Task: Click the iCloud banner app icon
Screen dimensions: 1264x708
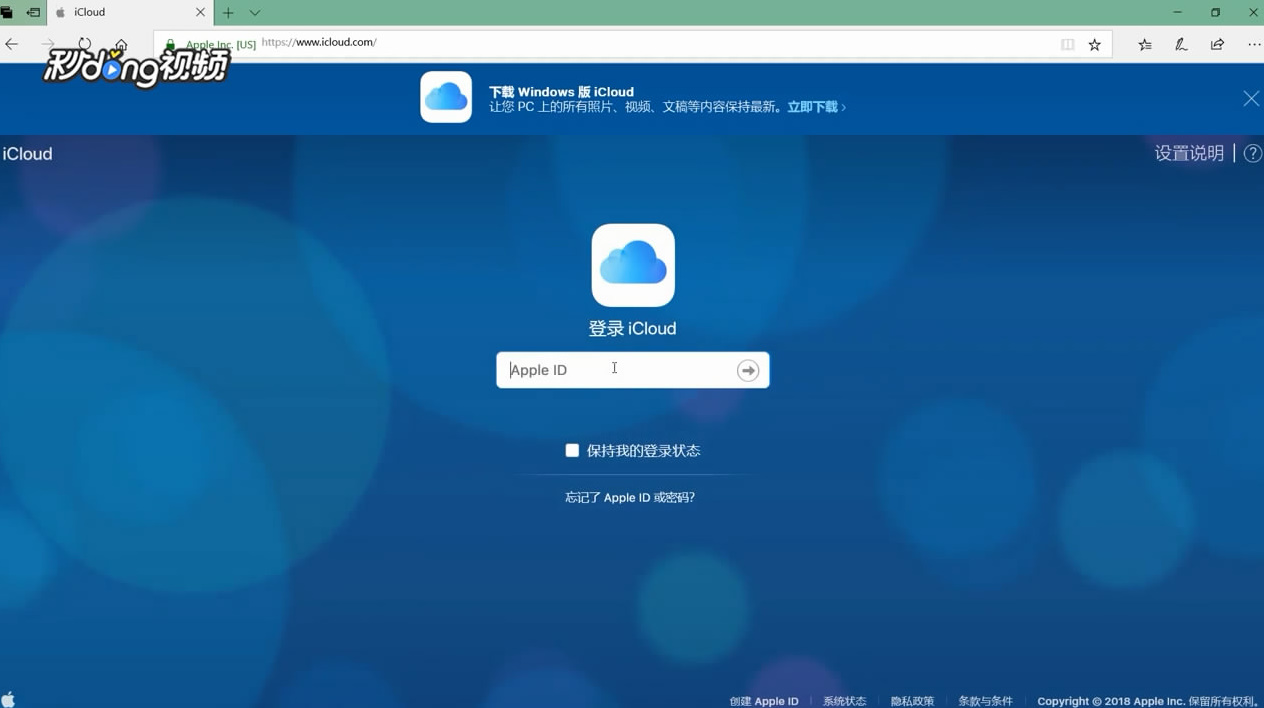Action: pos(446,97)
